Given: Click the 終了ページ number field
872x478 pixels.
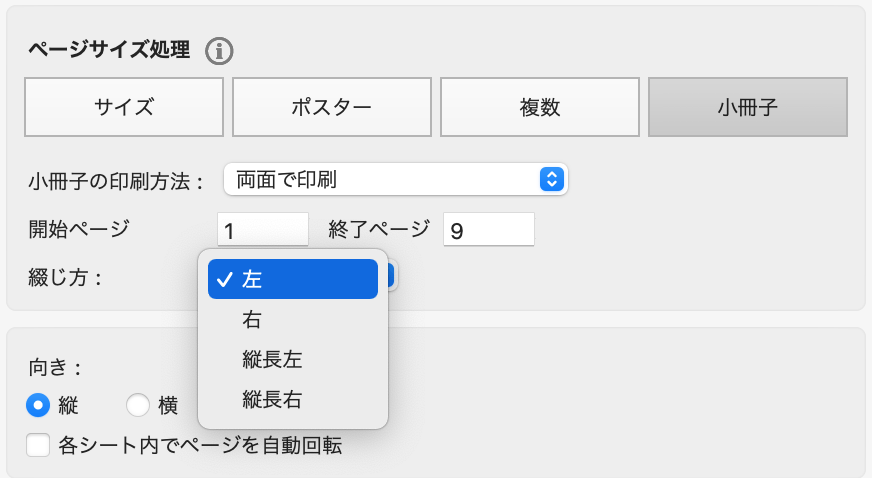Looking at the screenshot, I should (489, 231).
